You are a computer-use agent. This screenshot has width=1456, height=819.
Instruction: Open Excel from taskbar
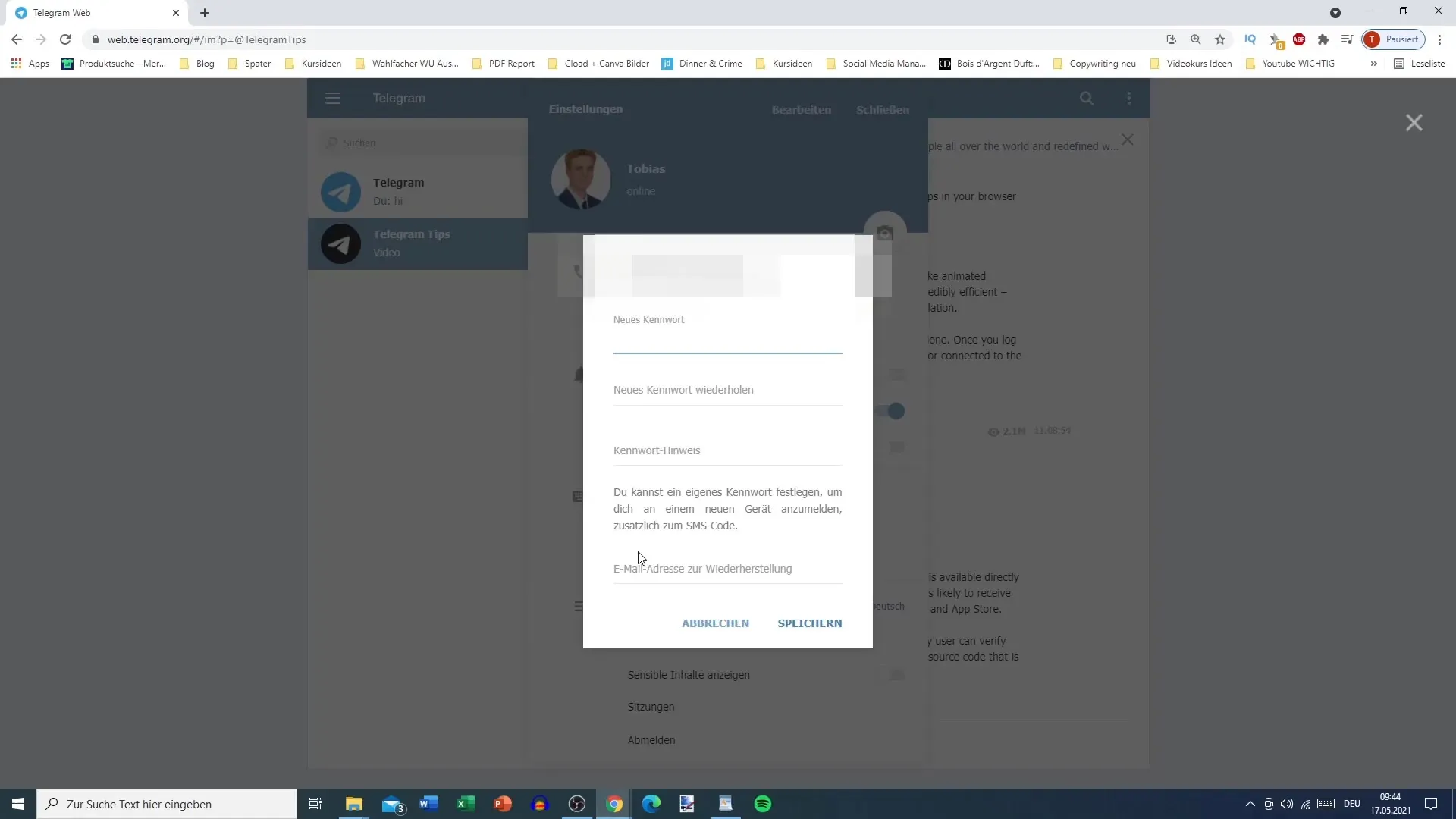(x=466, y=804)
